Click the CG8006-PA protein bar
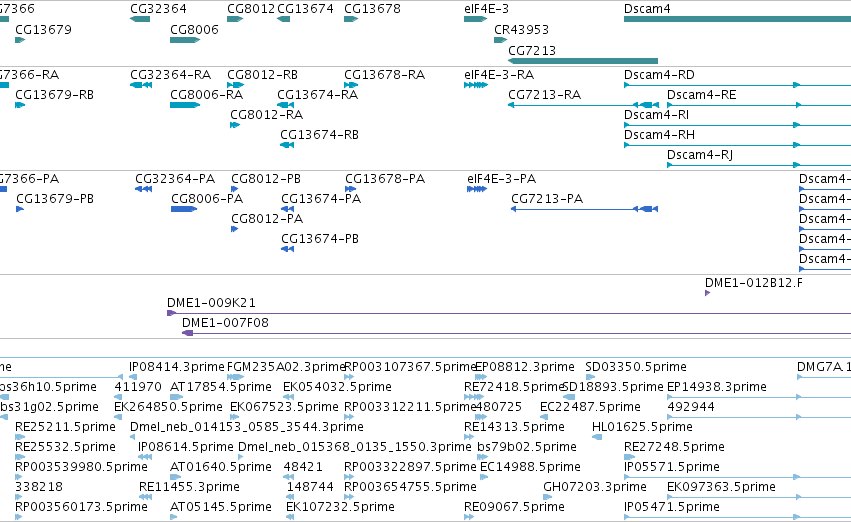The height and width of the screenshot is (522, 851). tap(184, 209)
